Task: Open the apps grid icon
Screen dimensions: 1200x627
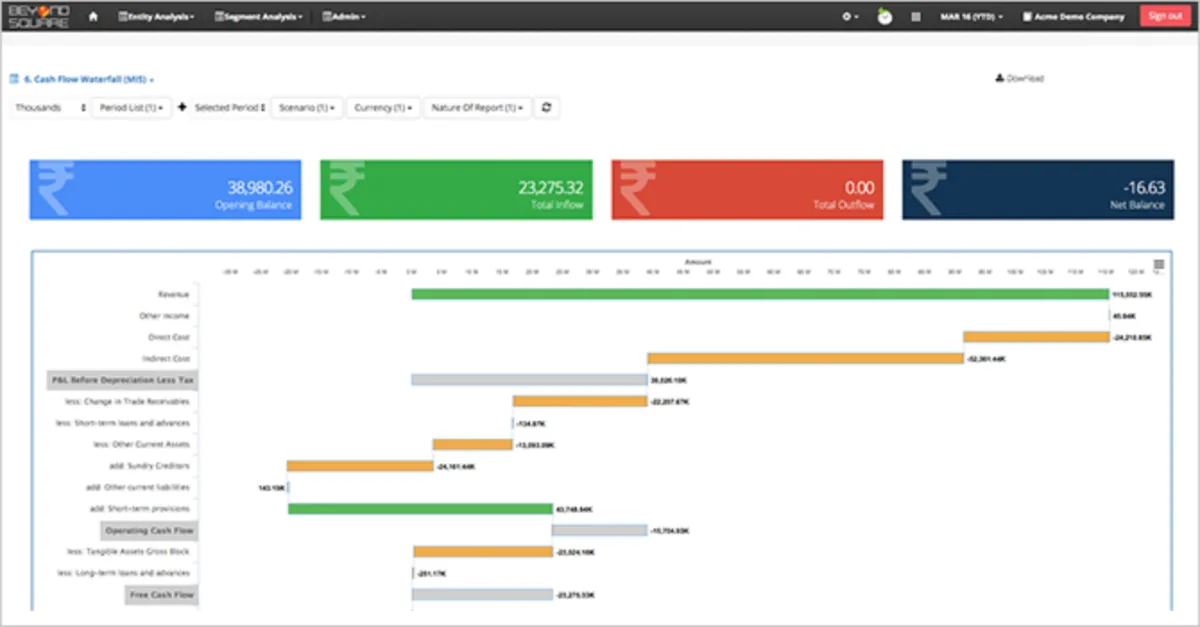Action: pyautogui.click(x=916, y=16)
